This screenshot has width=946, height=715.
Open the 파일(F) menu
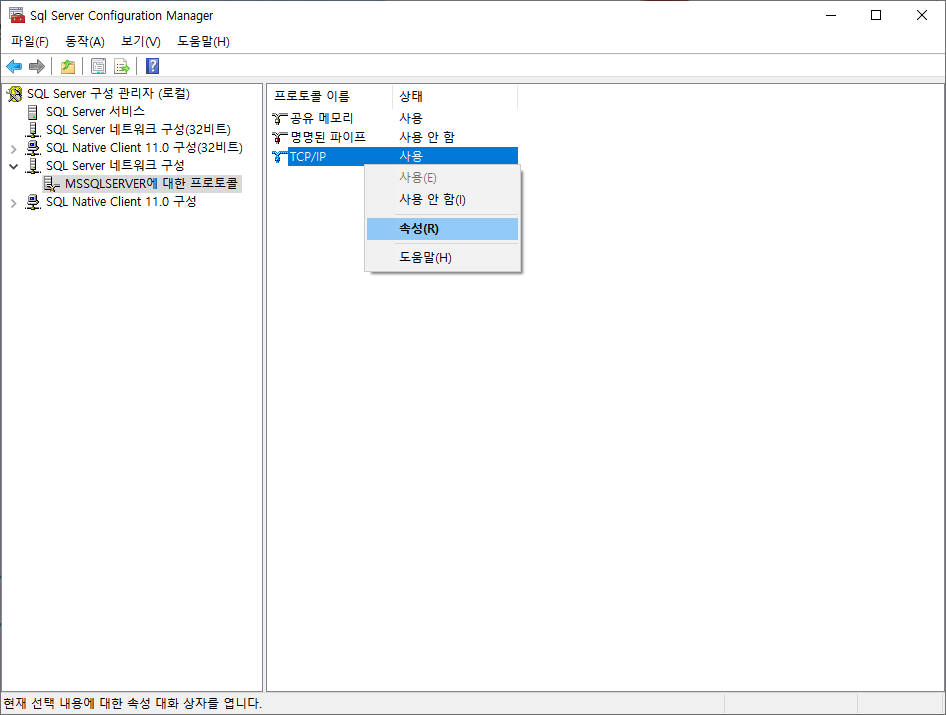coord(30,41)
